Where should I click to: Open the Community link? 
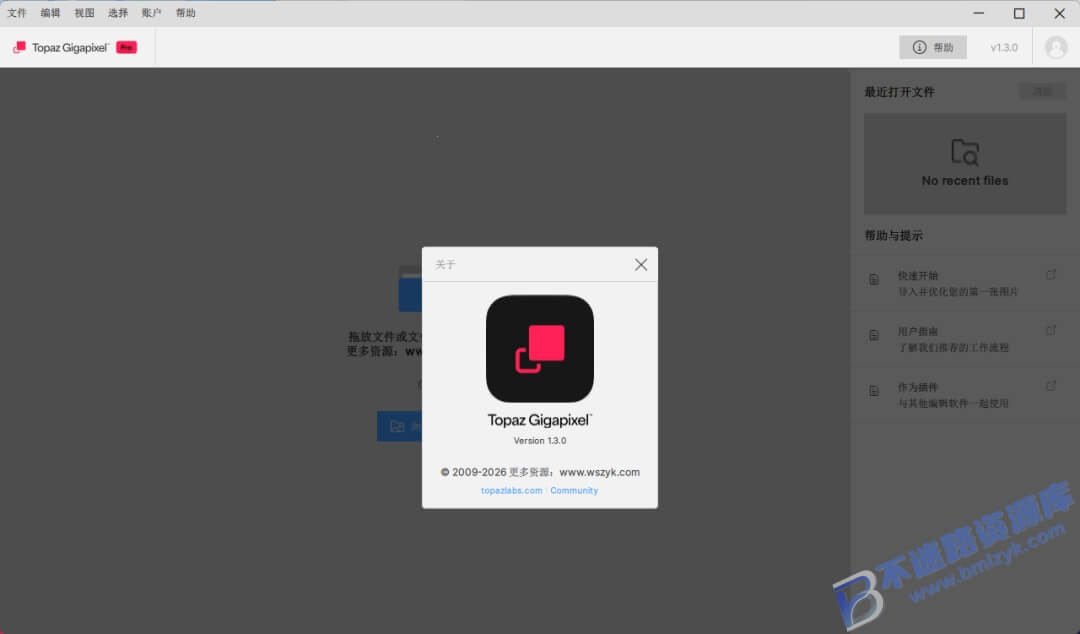pos(574,491)
